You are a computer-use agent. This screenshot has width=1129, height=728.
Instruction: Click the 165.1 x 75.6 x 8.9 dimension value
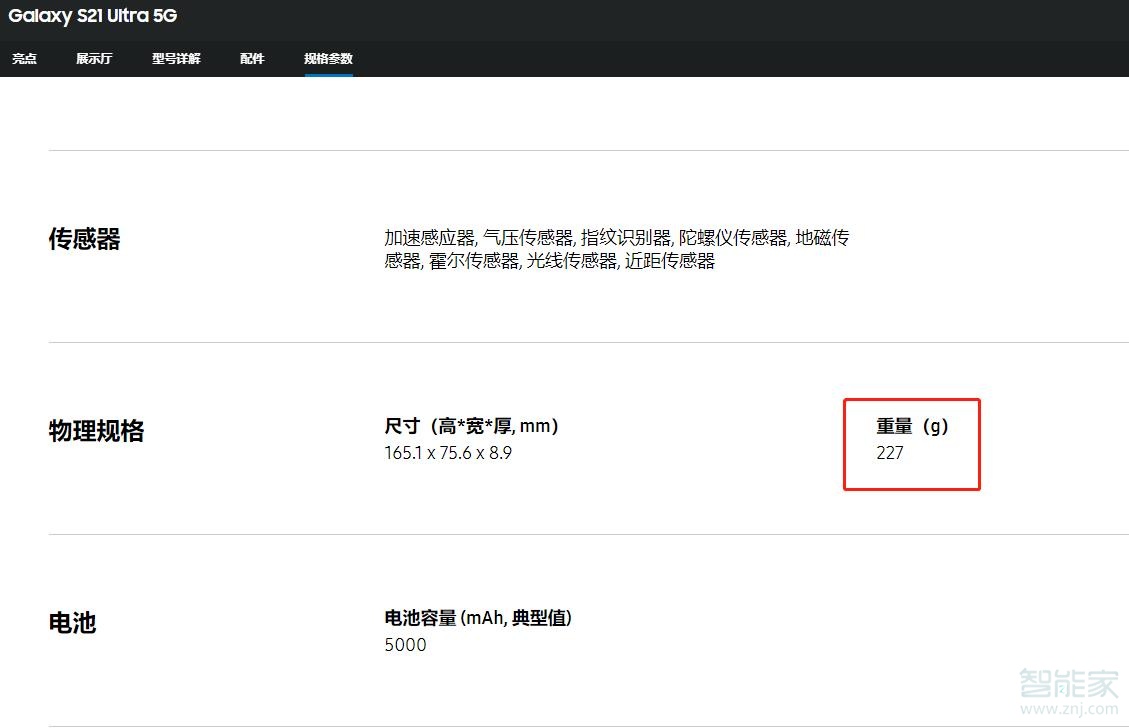click(448, 453)
